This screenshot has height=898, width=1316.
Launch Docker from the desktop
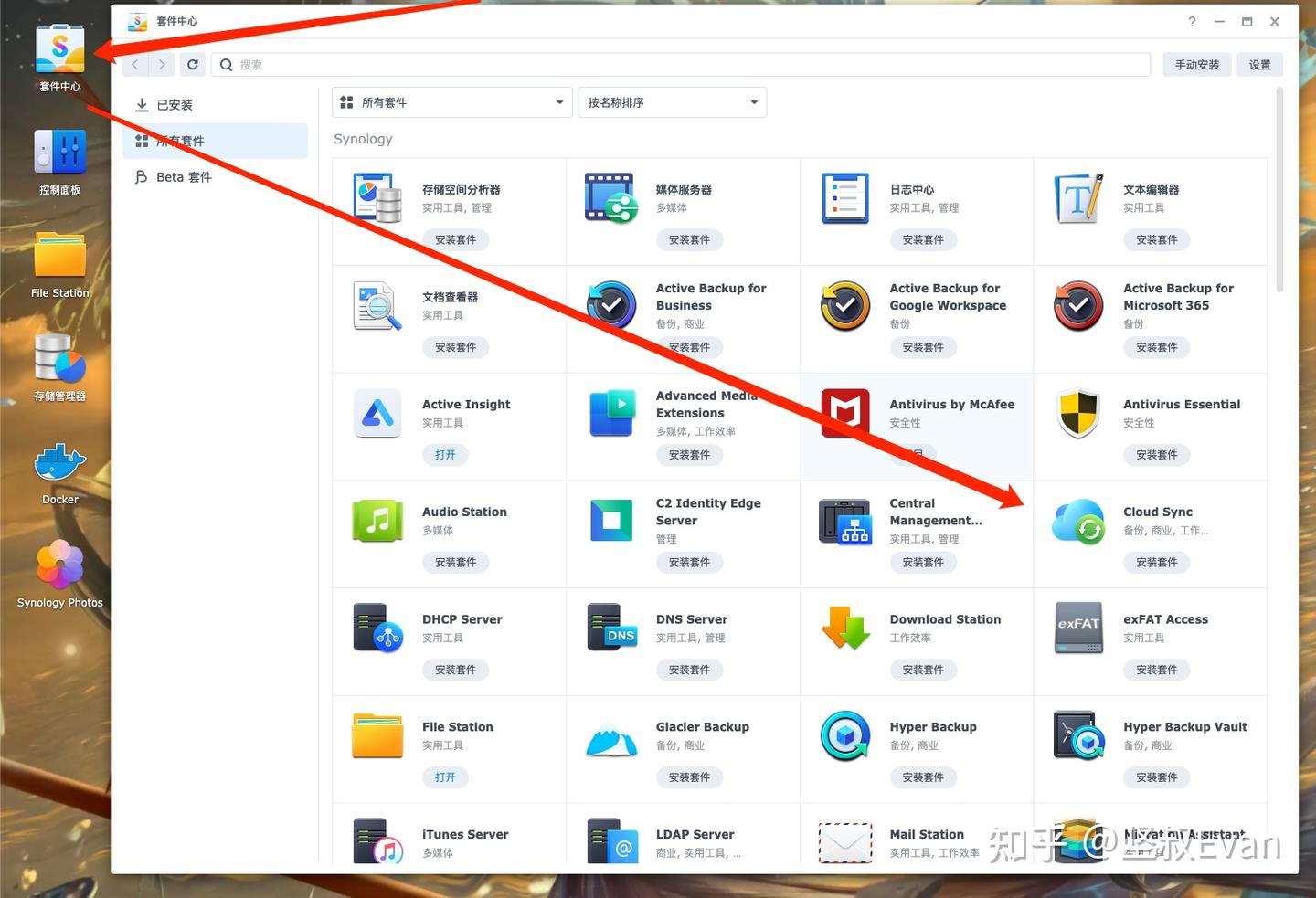60,462
